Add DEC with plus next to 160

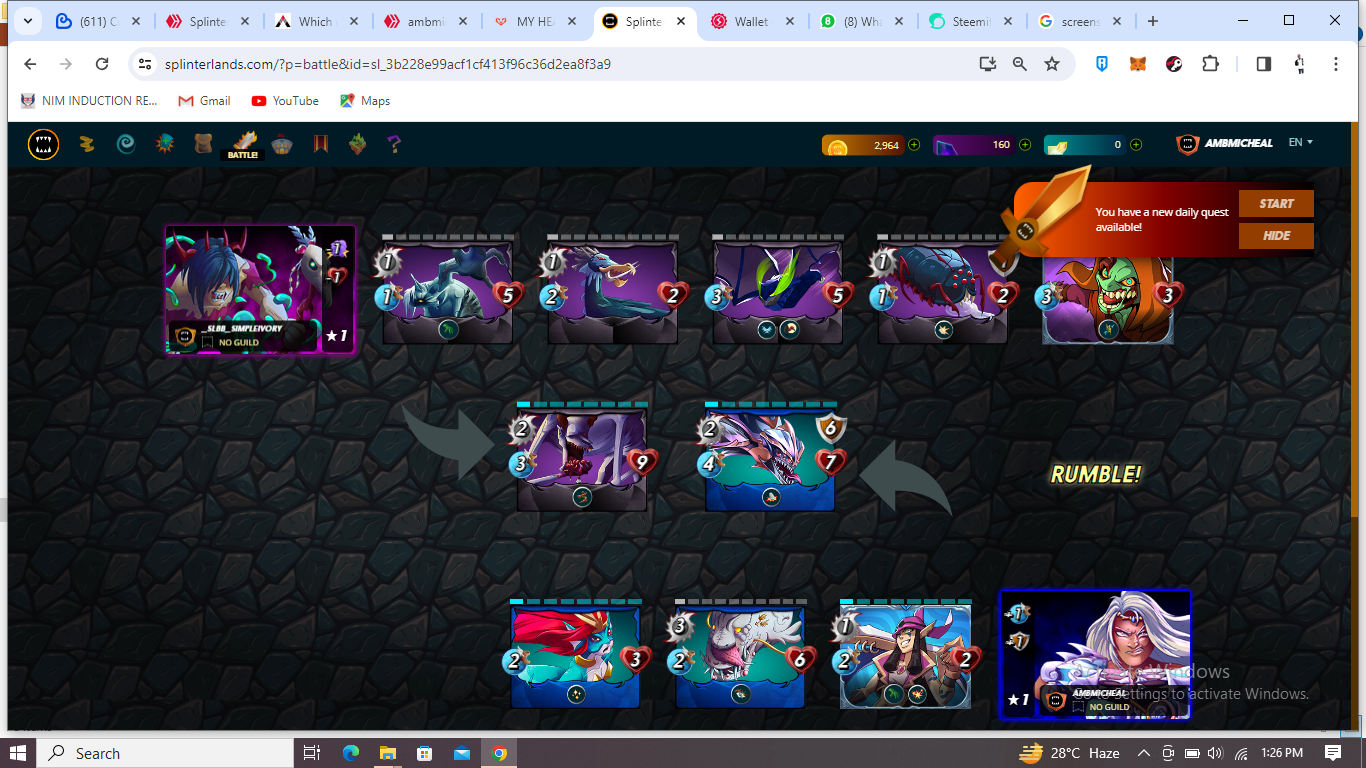(x=1025, y=145)
